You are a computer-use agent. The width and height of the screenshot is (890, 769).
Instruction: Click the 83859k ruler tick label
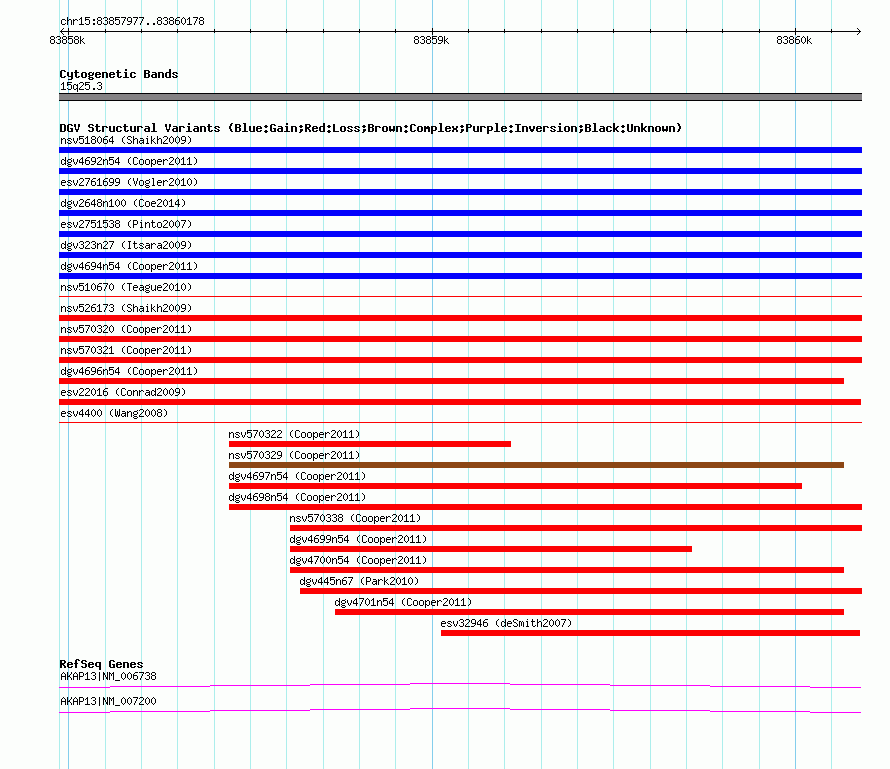click(x=431, y=40)
